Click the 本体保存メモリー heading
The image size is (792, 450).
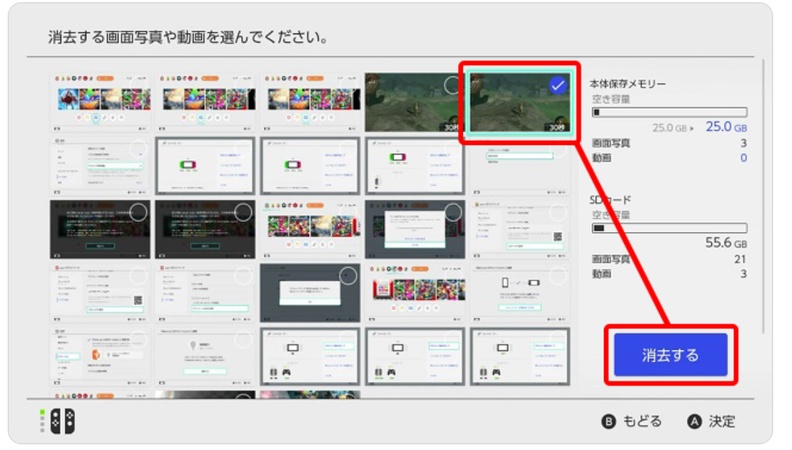point(627,84)
